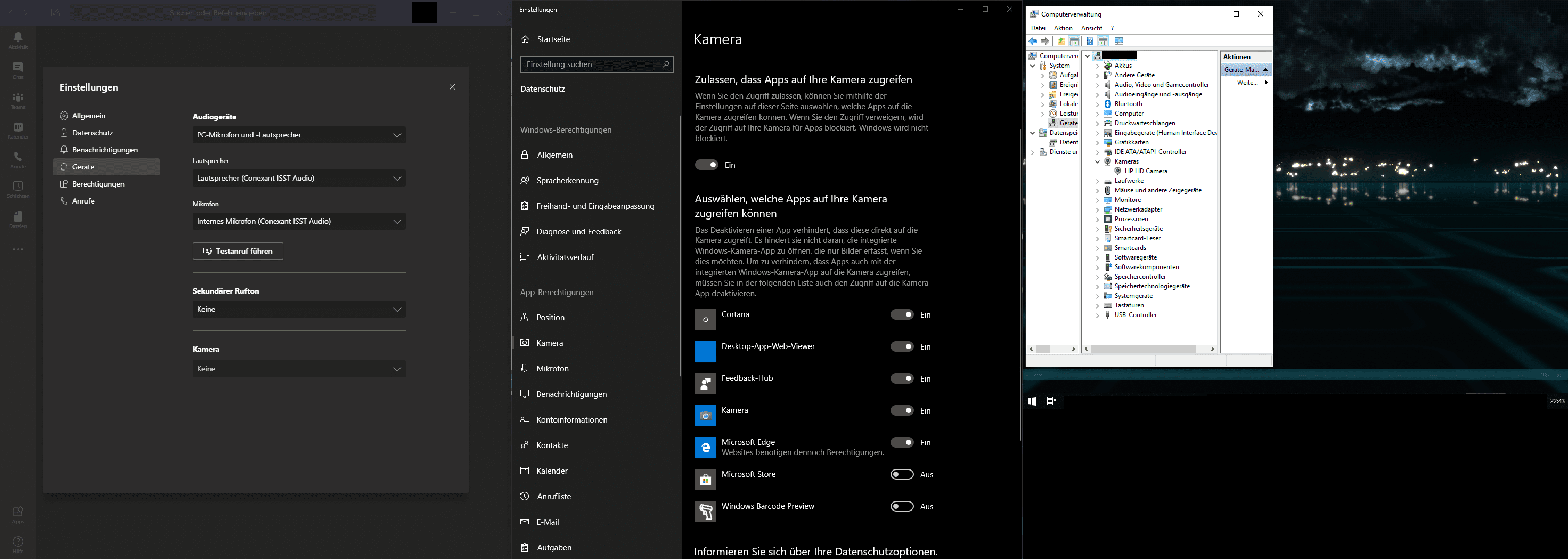Viewport: 1568px width, 559px height.
Task: Enable Windows Barcode Preview camera access
Action: 902,507
